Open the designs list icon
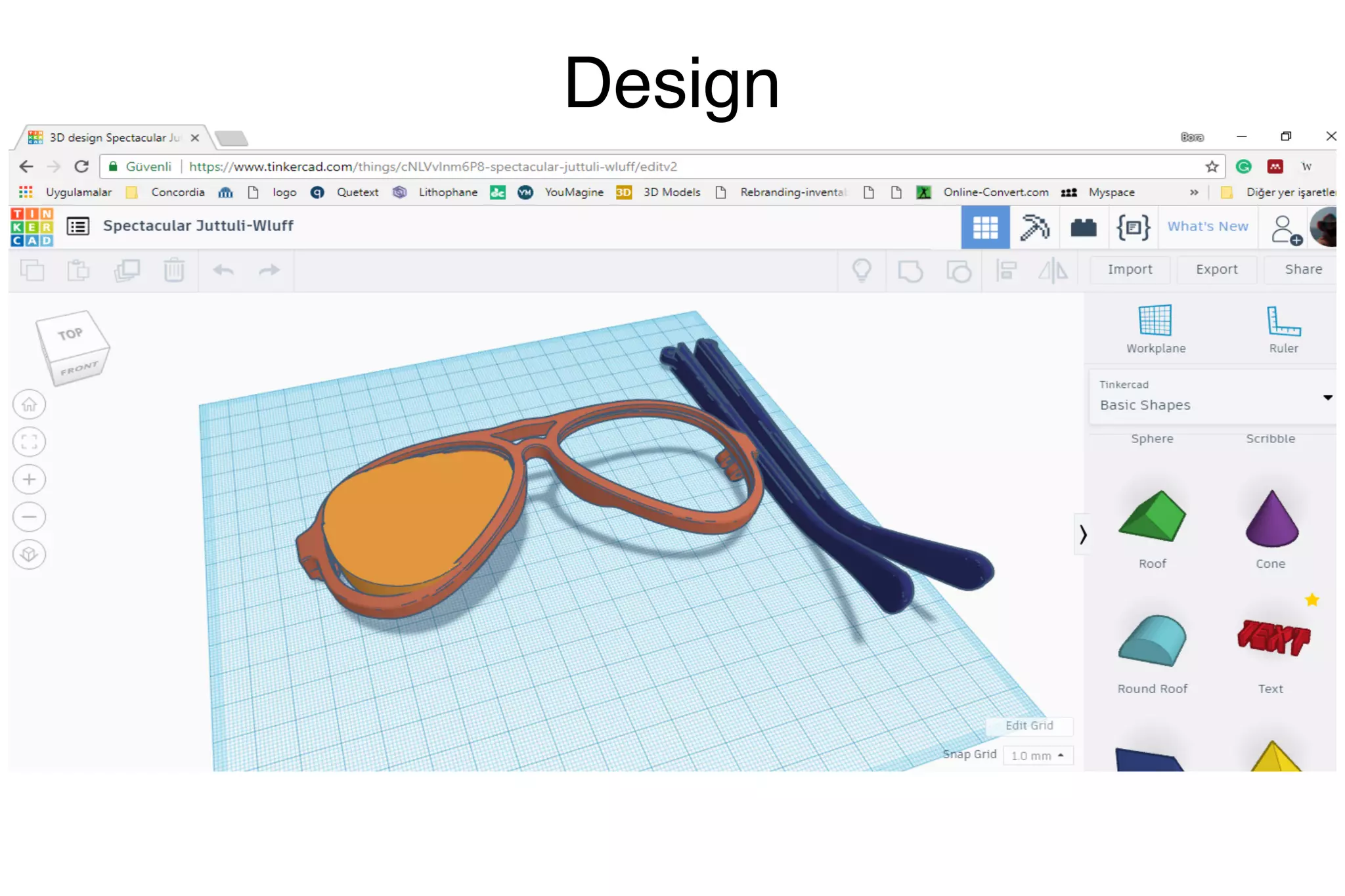 click(78, 226)
